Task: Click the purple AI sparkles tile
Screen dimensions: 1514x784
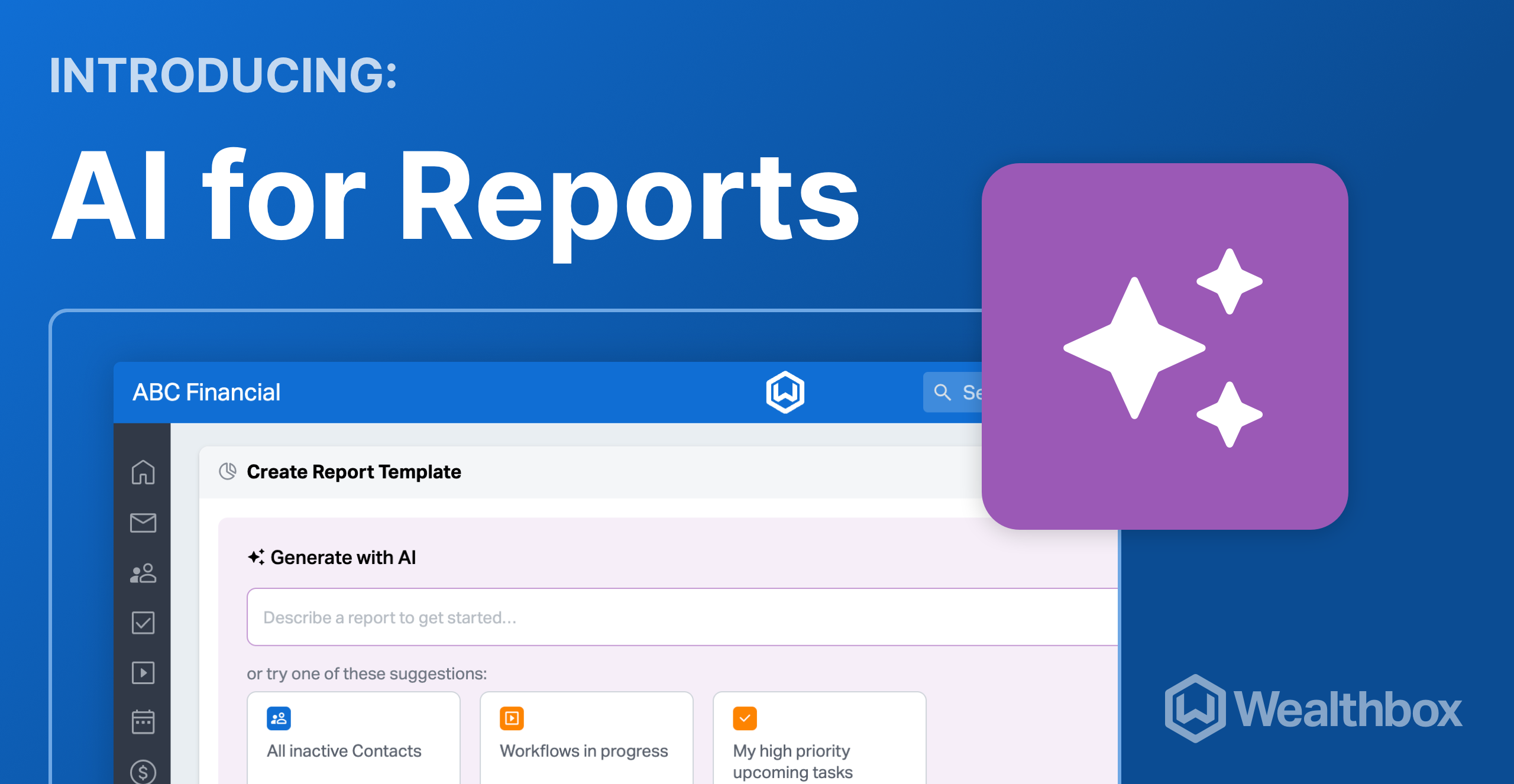Action: (1164, 347)
